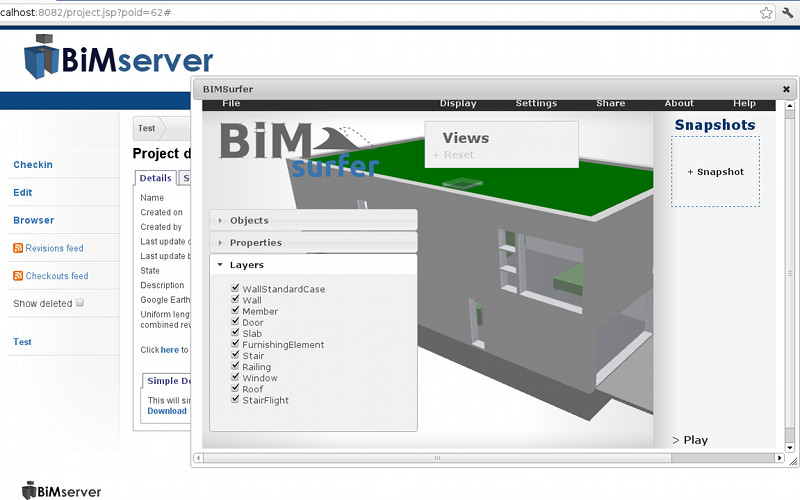Click horizontal scrollbar right arrow

coord(779,458)
